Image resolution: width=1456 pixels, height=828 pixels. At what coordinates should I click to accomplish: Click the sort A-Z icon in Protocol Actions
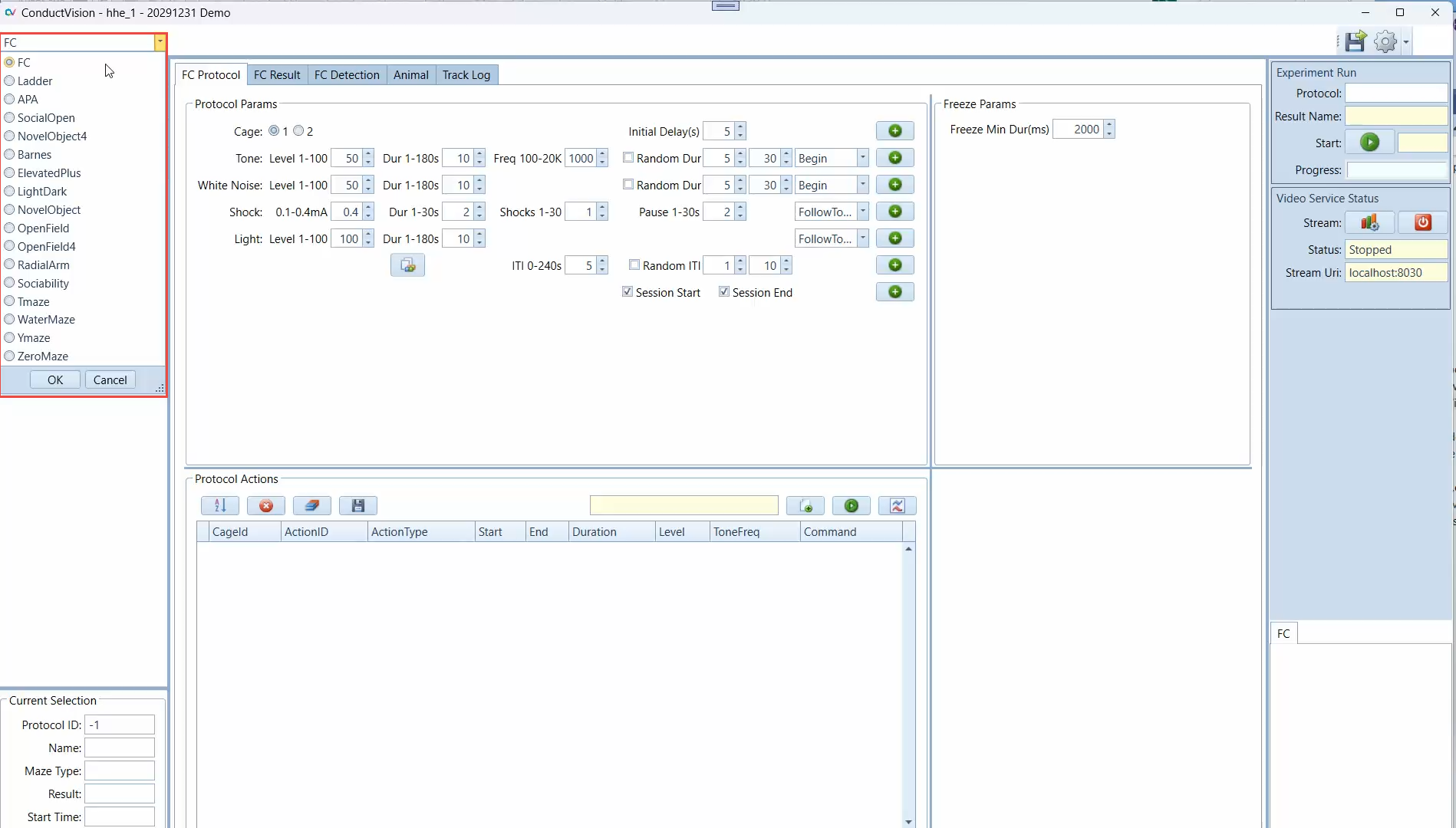220,505
